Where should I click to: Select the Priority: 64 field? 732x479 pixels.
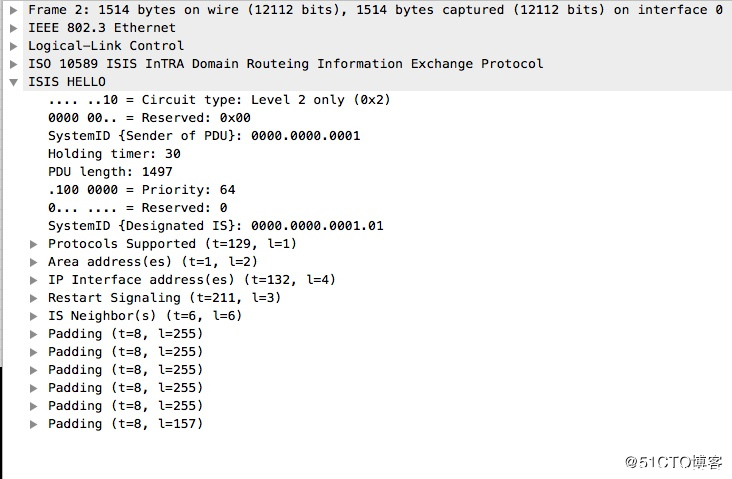coord(141,190)
